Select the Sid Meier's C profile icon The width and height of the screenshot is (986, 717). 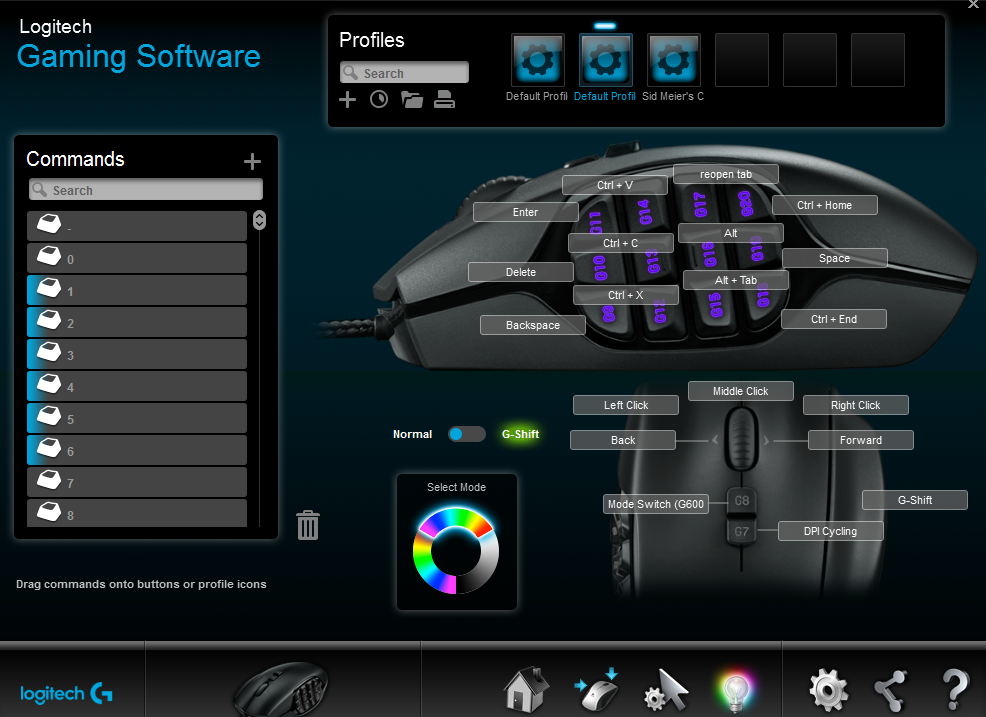click(673, 60)
